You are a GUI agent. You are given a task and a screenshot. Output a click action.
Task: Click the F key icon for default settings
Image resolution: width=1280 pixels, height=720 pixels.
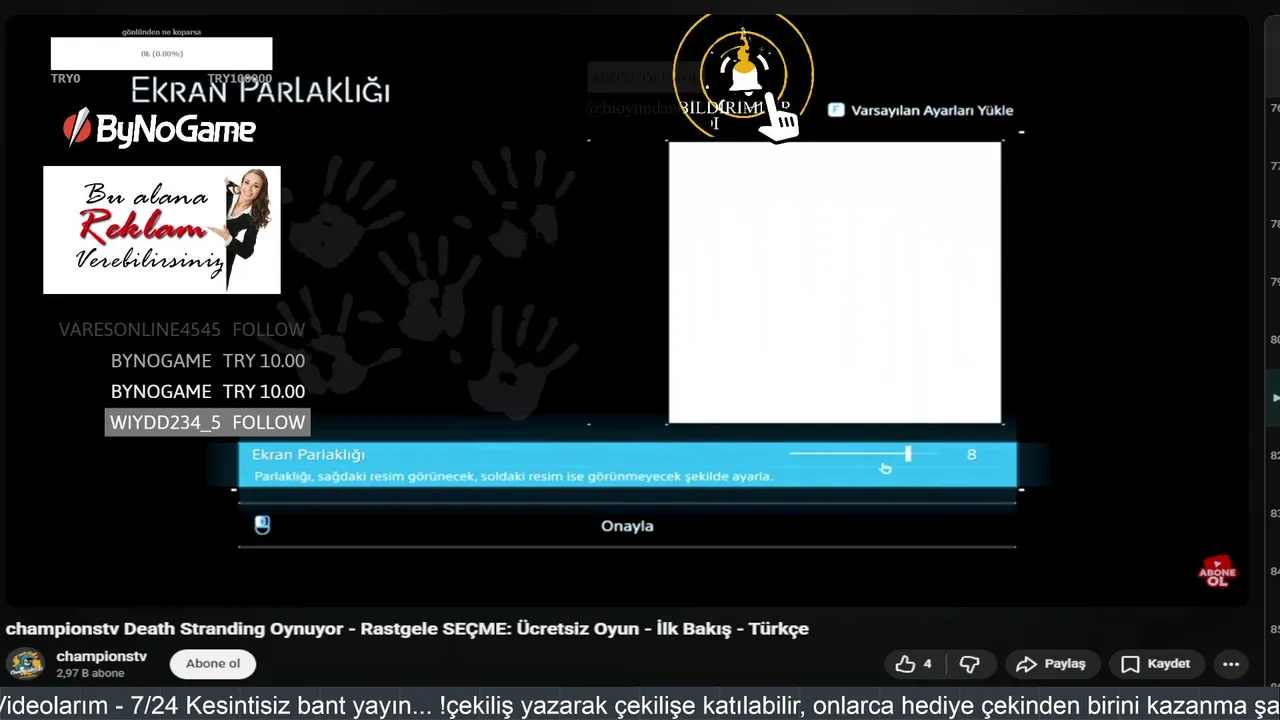[836, 110]
